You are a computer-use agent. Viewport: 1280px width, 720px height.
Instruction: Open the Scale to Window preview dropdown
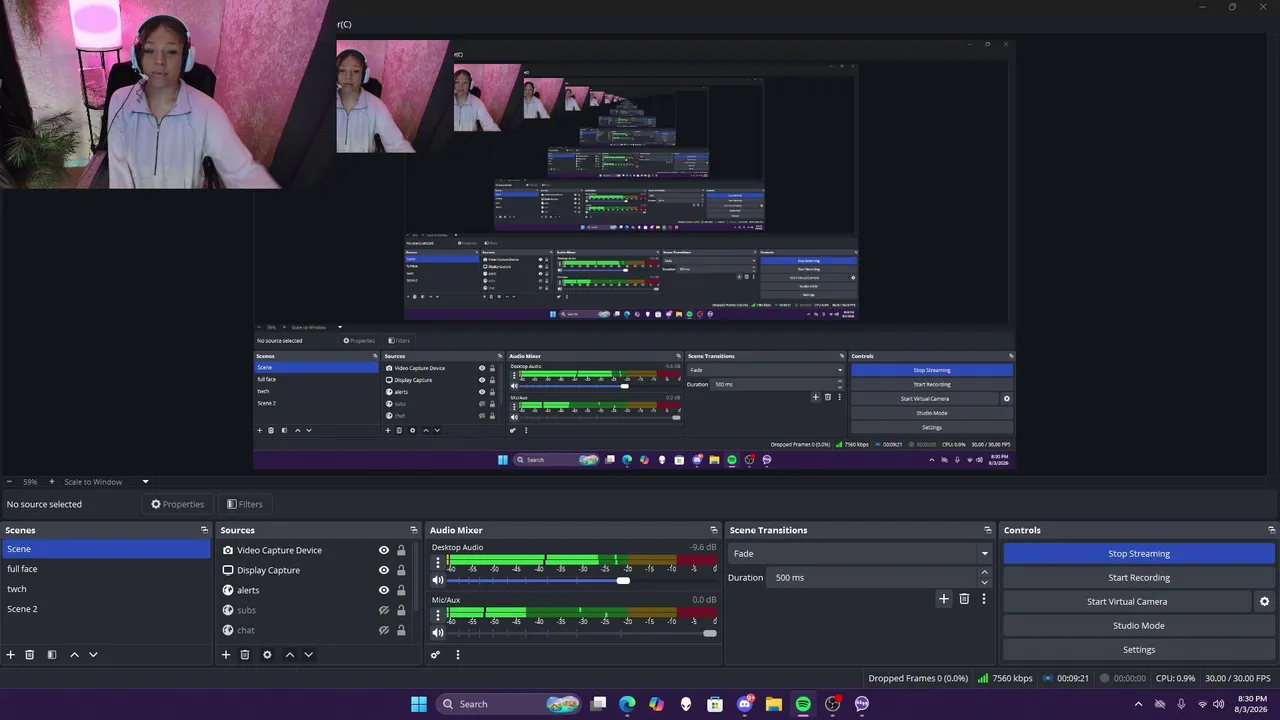(106, 482)
